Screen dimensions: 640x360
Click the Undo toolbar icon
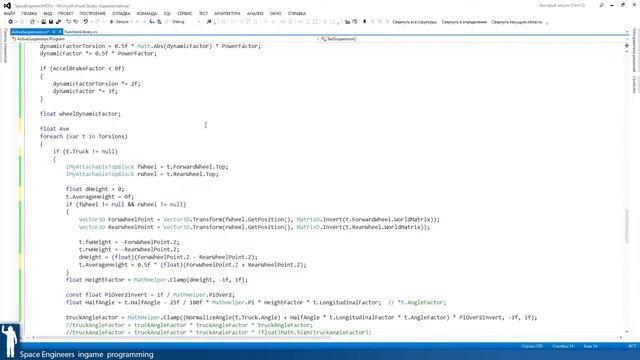pyautogui.click(x=85, y=22)
